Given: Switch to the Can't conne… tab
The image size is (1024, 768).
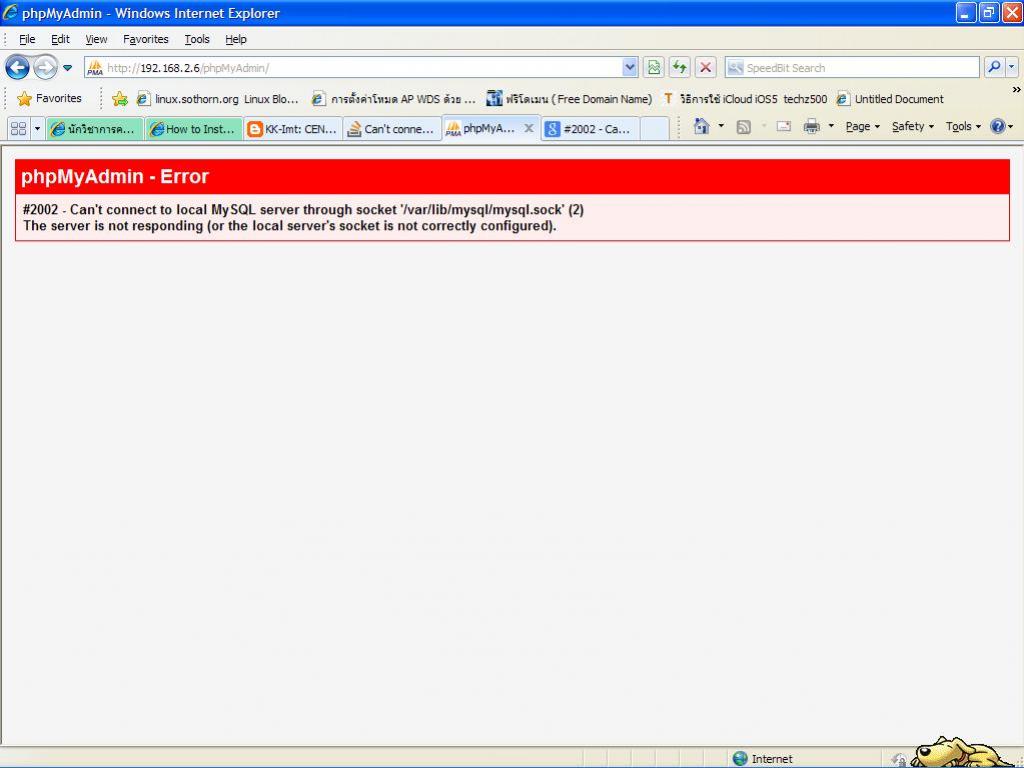Looking at the screenshot, I should point(392,129).
